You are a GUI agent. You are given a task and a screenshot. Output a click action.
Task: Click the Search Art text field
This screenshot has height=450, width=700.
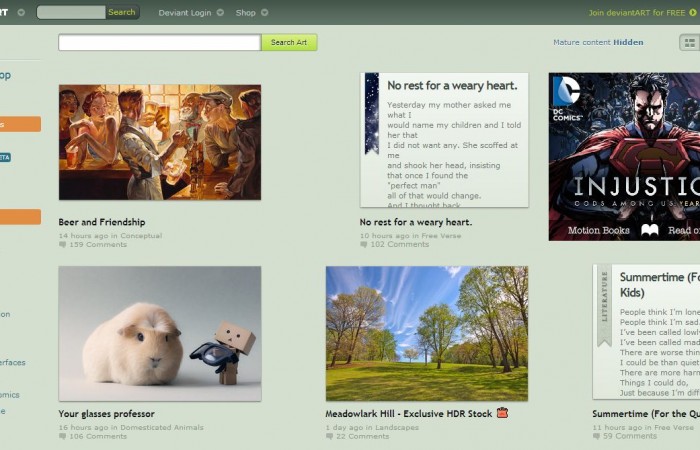tap(159, 42)
